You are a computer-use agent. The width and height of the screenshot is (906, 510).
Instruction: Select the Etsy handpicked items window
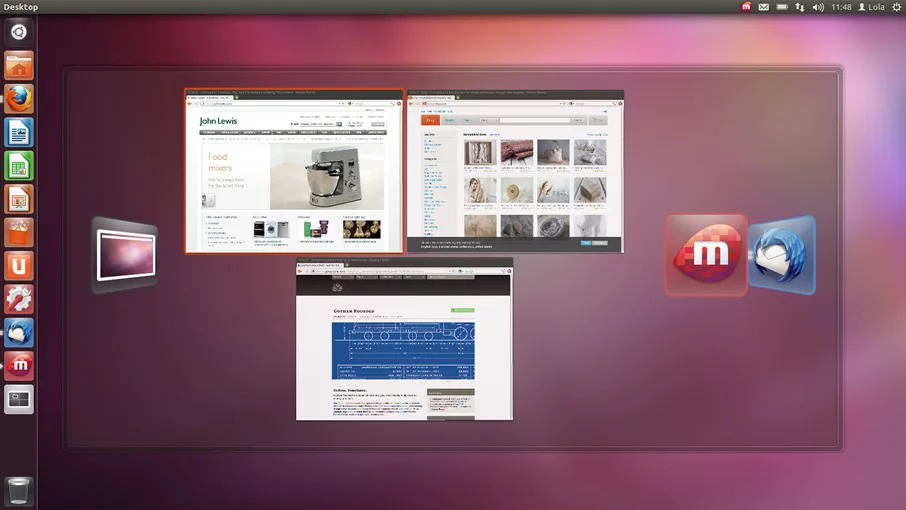point(515,171)
